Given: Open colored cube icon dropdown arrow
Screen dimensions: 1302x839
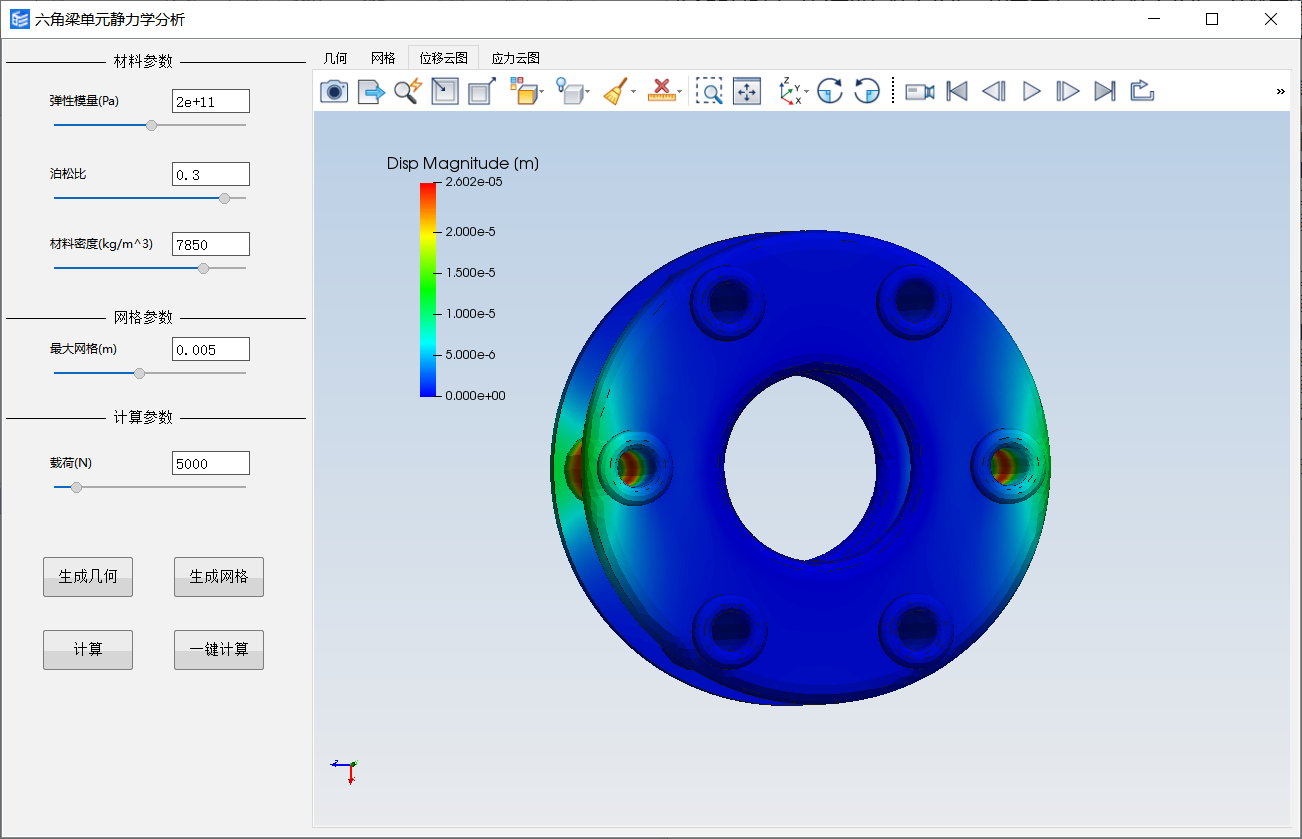Looking at the screenshot, I should click(x=541, y=93).
